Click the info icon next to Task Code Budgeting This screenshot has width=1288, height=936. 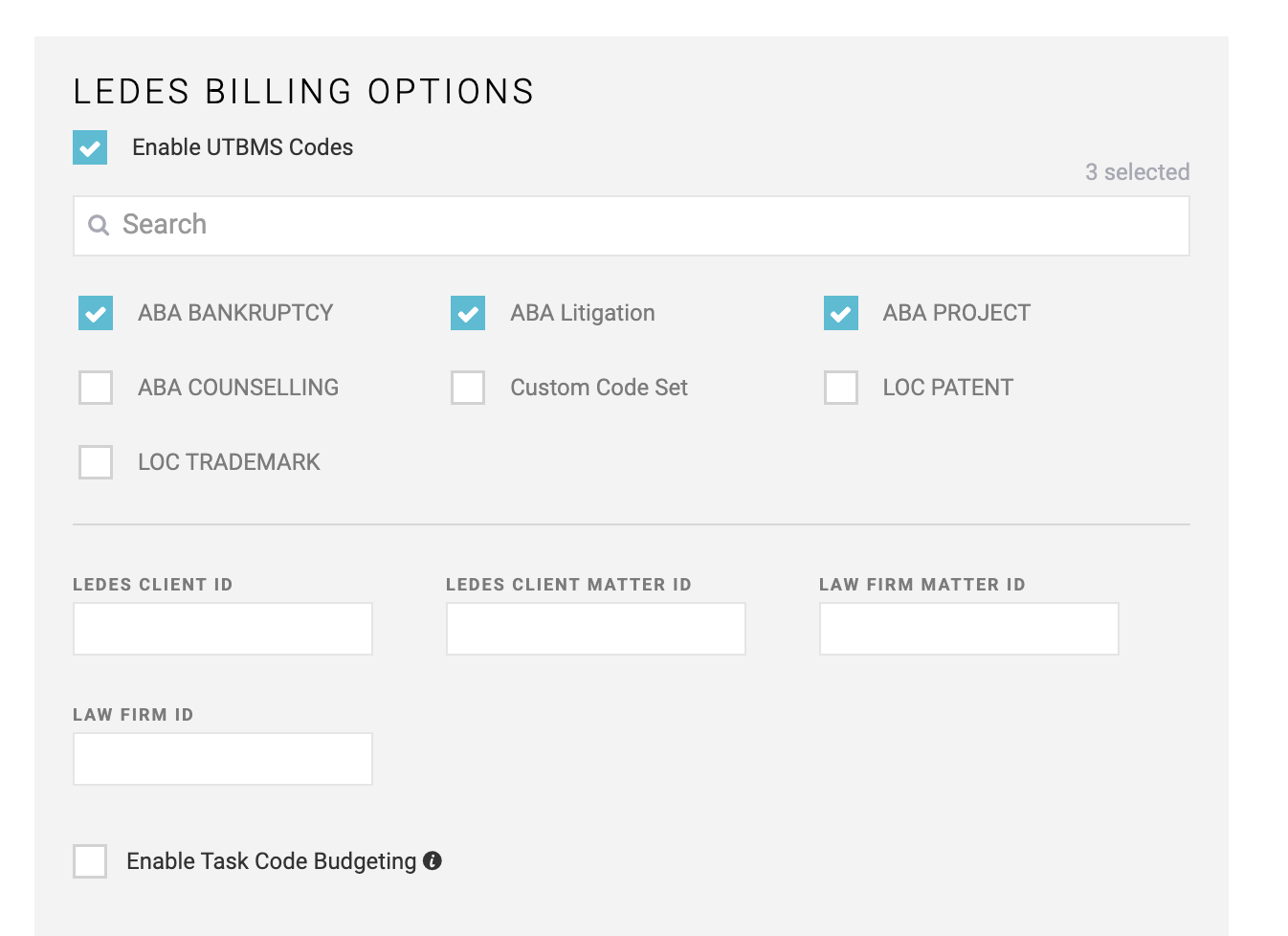click(x=433, y=860)
